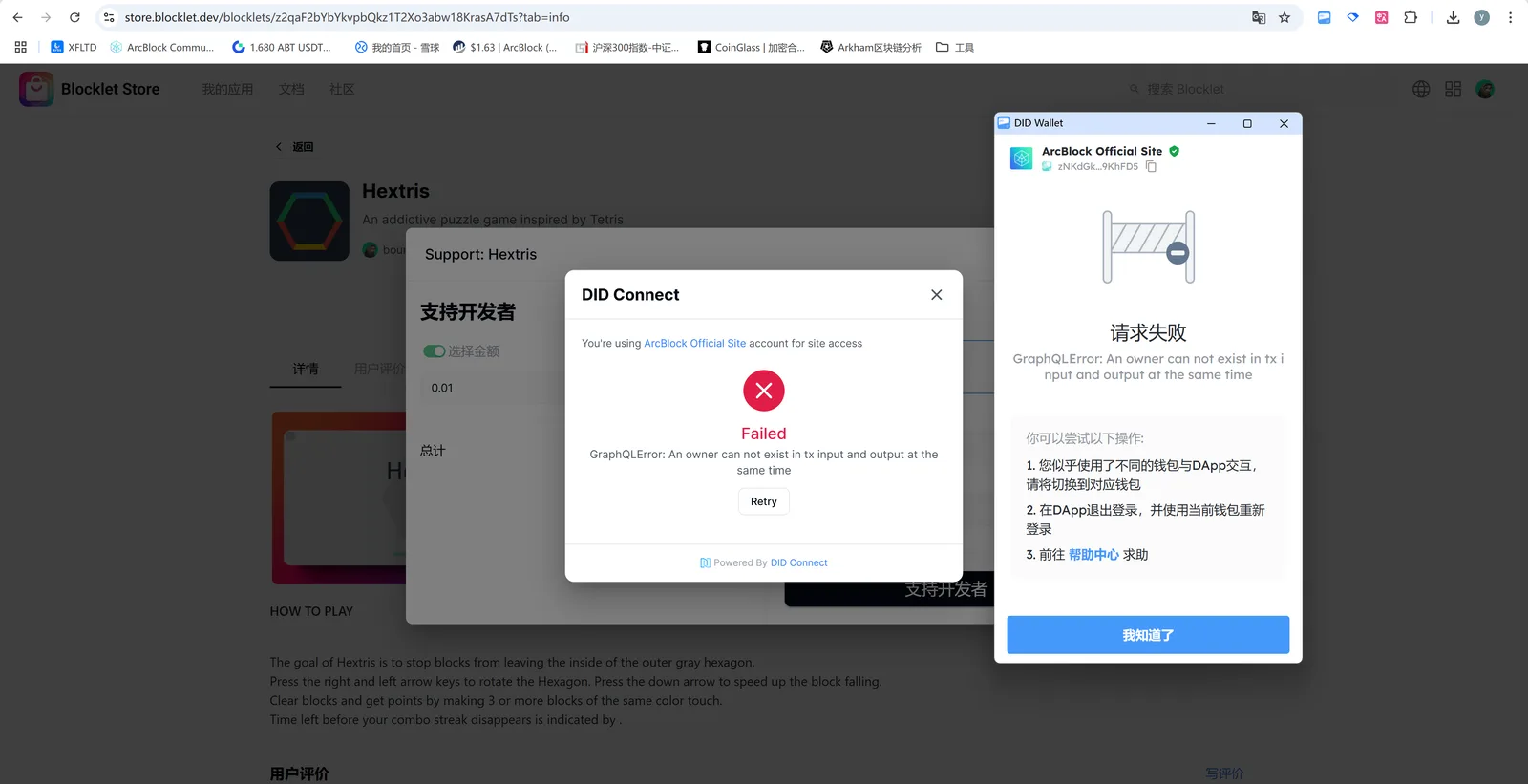
Task: Click the blue extension icon beside bookmark star
Action: [1324, 17]
